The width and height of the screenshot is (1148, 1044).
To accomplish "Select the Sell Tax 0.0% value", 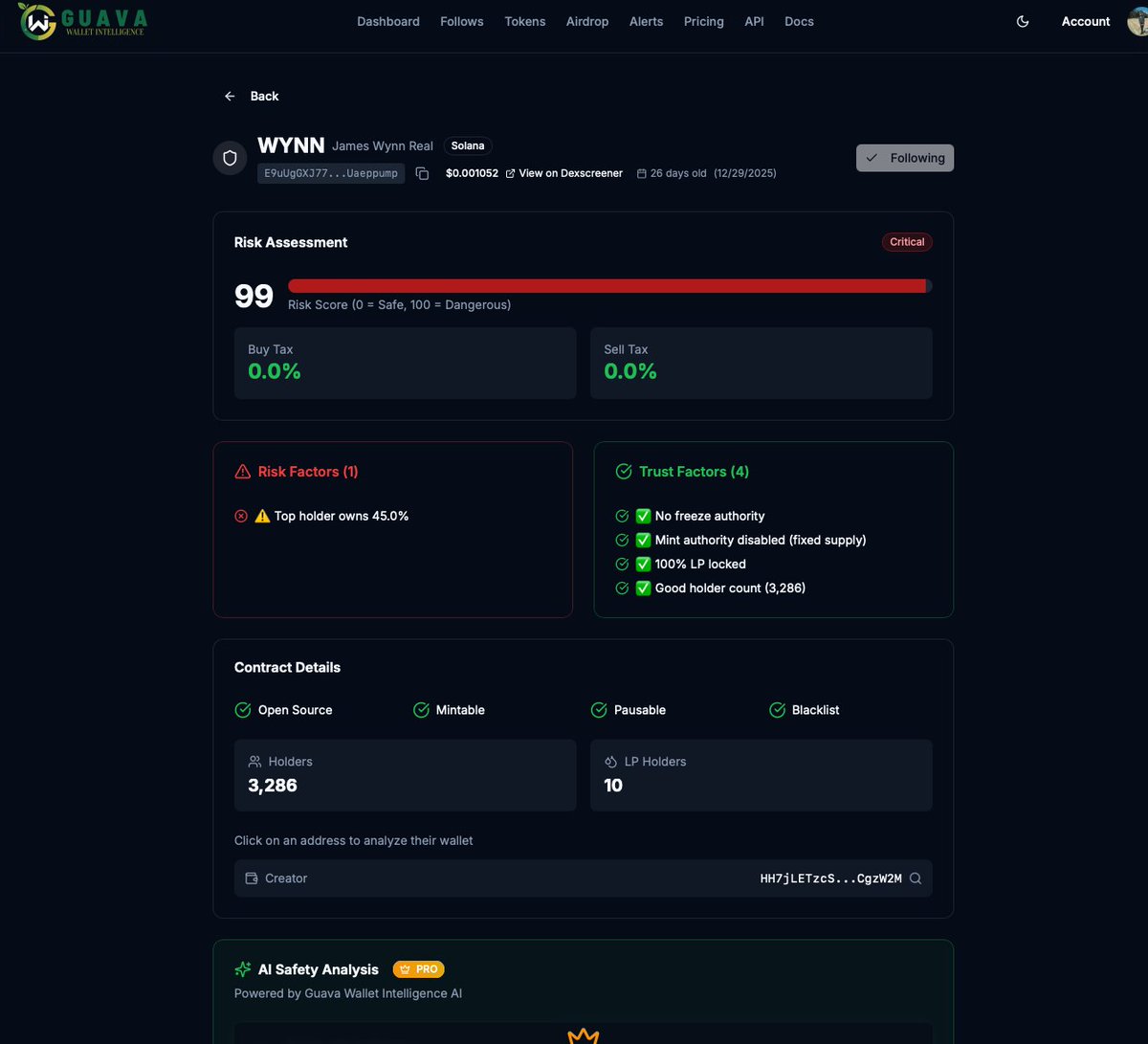I will coord(630,371).
